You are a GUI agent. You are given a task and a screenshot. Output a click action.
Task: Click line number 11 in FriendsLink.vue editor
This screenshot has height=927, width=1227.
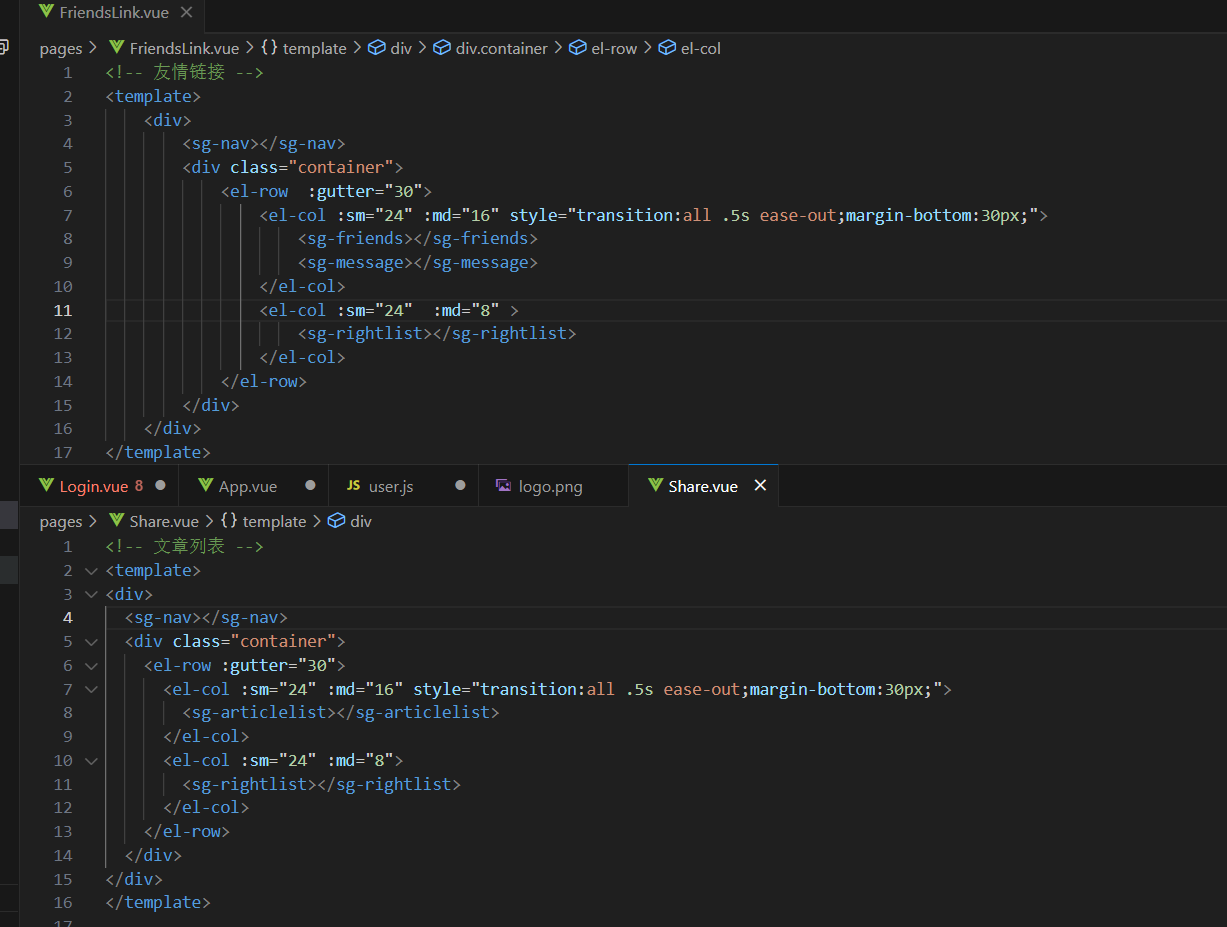[63, 310]
